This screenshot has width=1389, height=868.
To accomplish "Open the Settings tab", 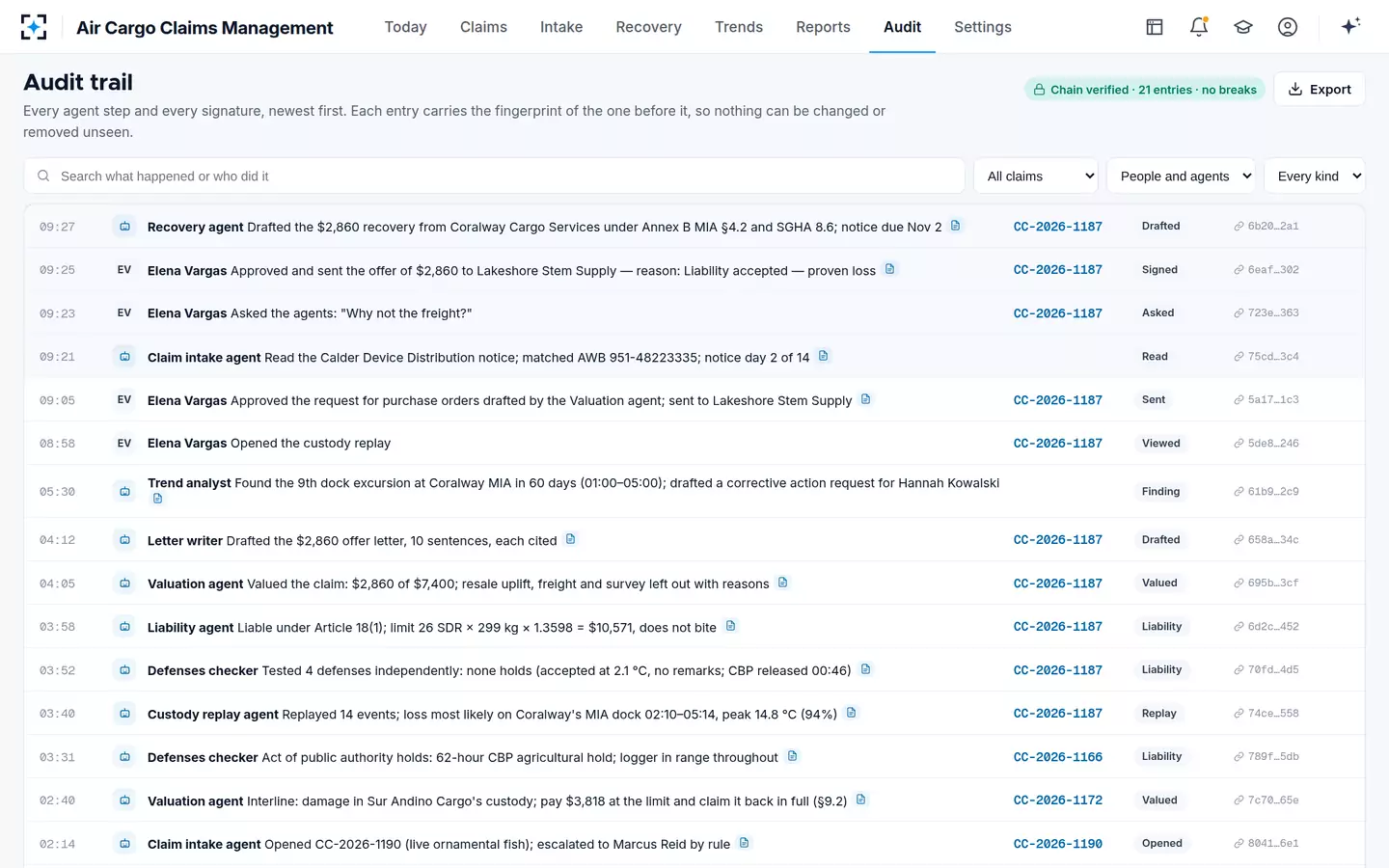I will pos(983,27).
